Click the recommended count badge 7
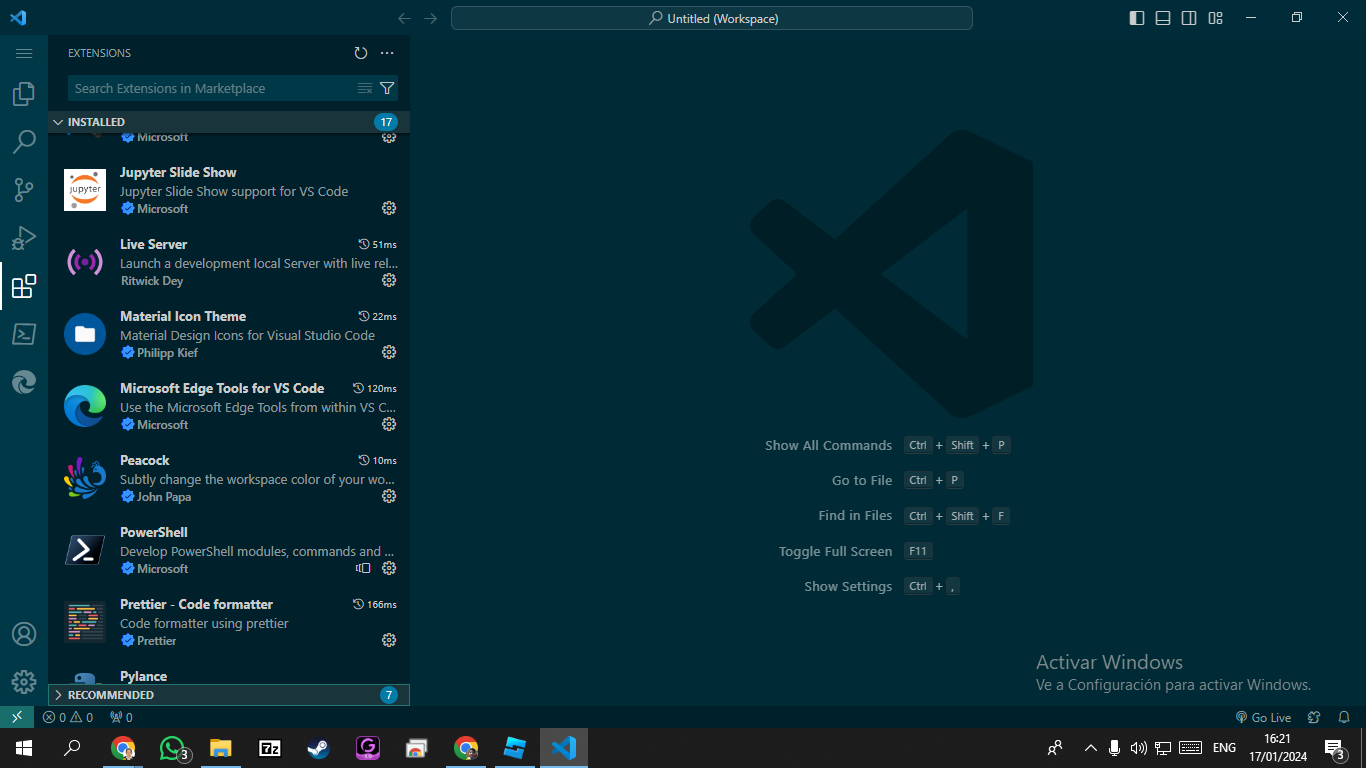Viewport: 1366px width, 768px height. [x=389, y=695]
